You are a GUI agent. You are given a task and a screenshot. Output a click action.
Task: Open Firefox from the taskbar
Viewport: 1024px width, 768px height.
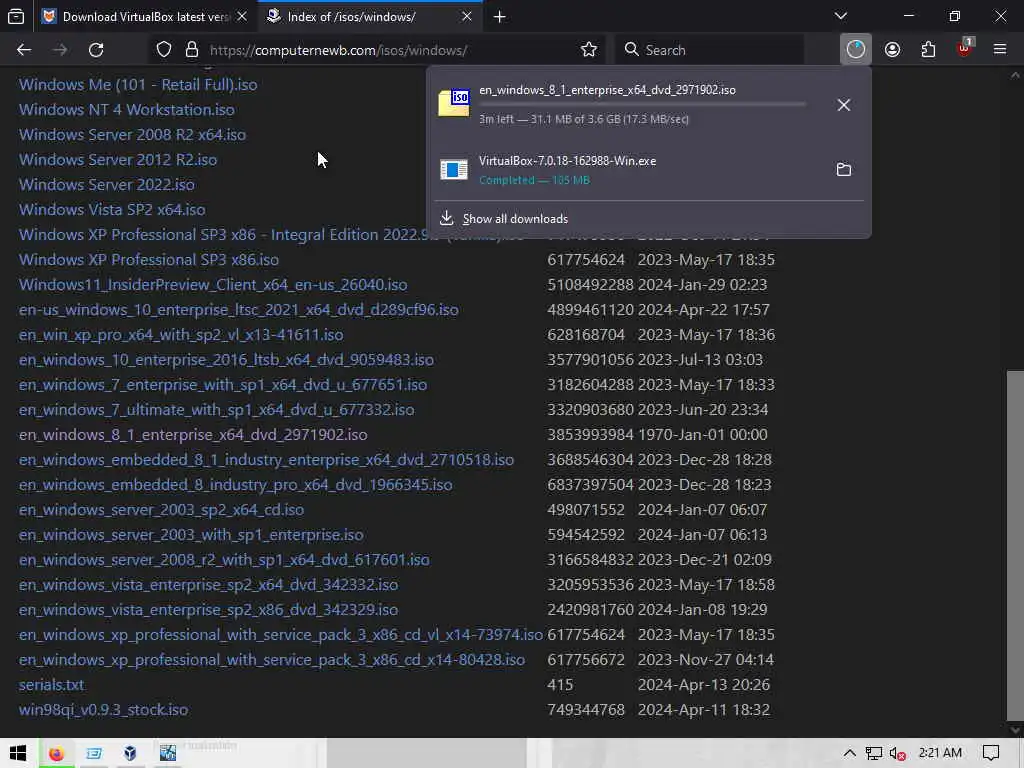pyautogui.click(x=56, y=754)
